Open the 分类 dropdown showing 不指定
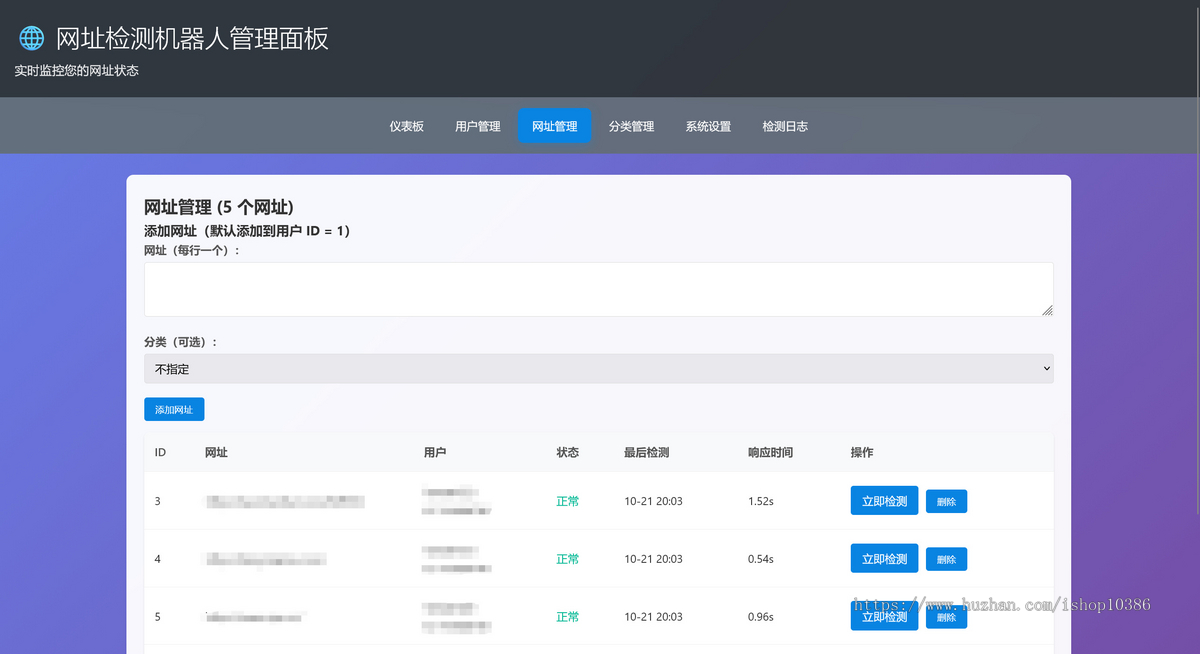The height and width of the screenshot is (654, 1200). 599,368
